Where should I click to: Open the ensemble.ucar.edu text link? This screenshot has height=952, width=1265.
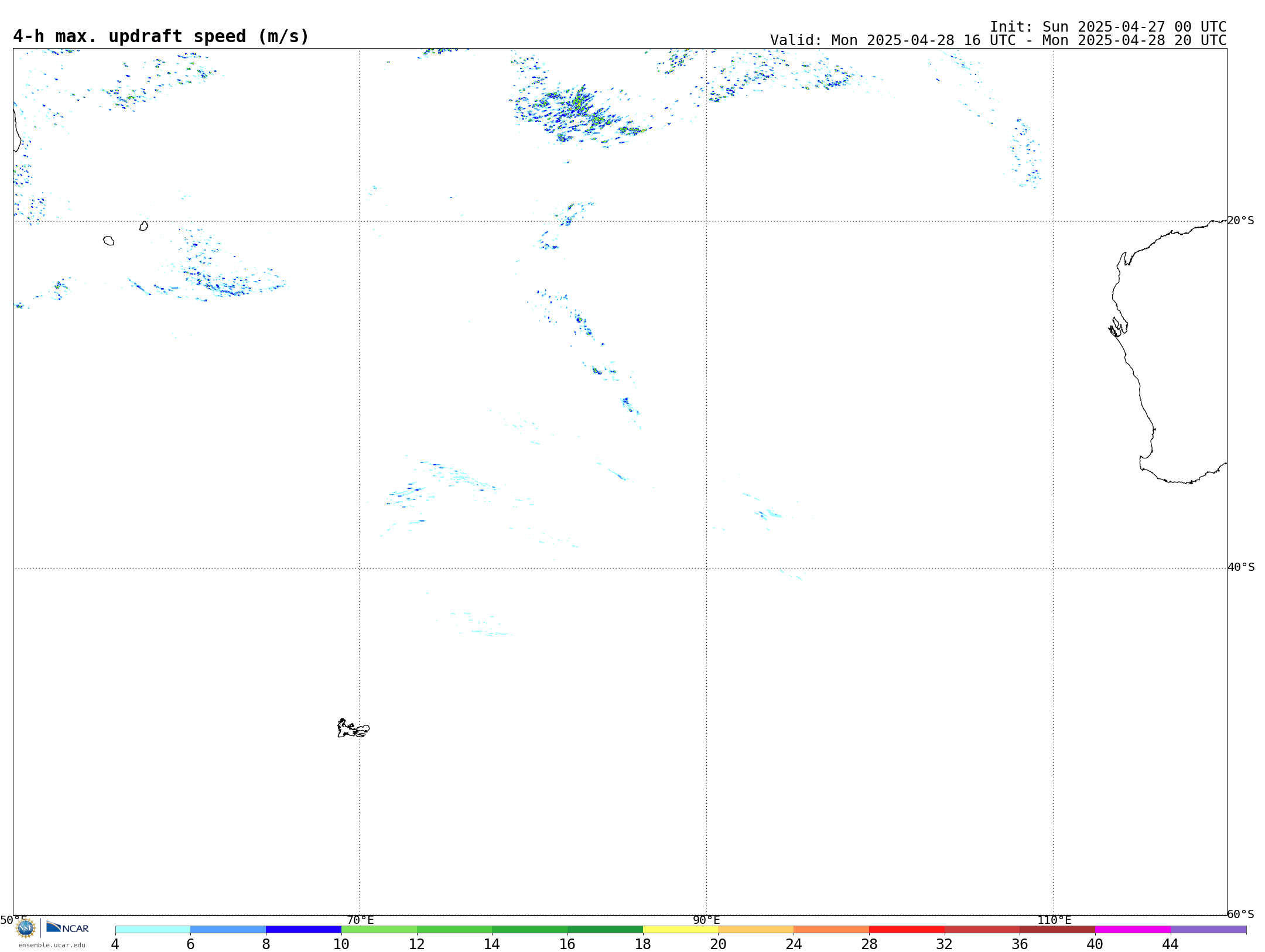(x=52, y=945)
